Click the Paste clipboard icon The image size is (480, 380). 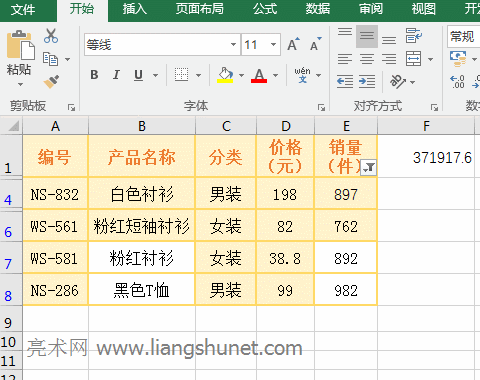click(x=21, y=45)
